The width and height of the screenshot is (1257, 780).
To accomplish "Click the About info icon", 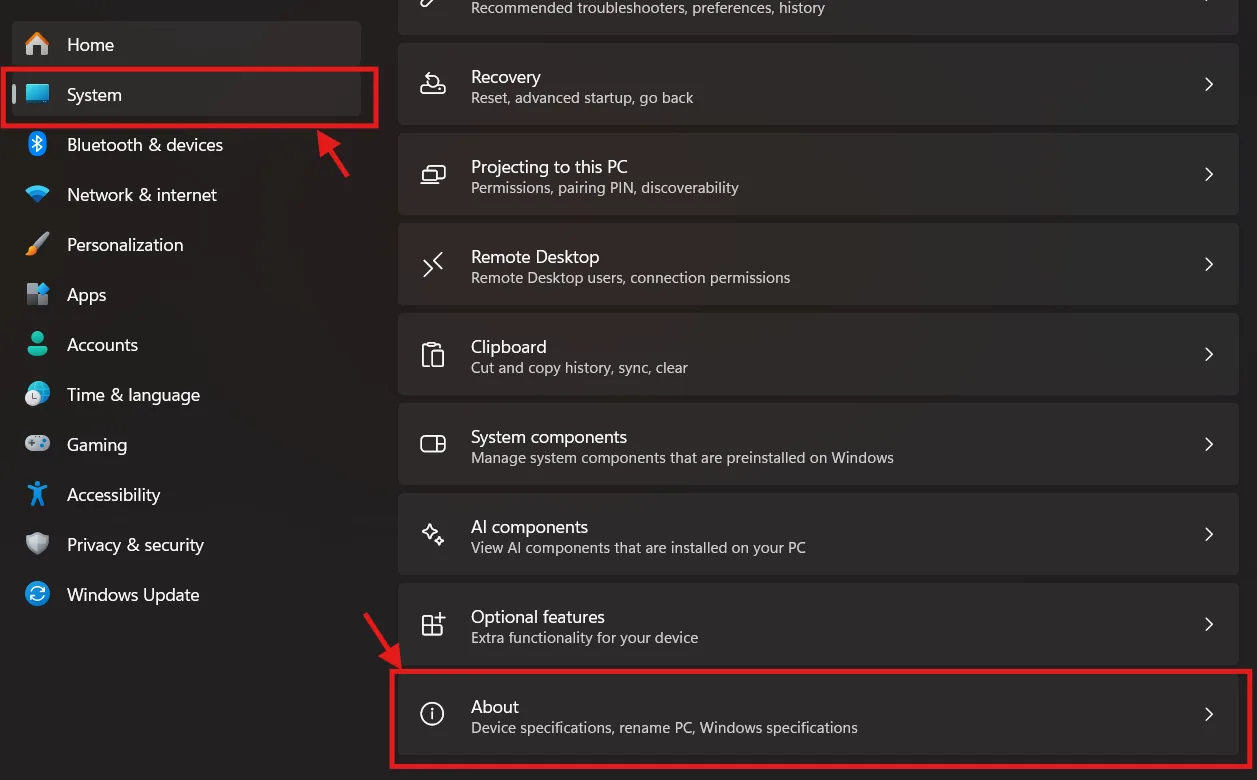I will point(432,714).
